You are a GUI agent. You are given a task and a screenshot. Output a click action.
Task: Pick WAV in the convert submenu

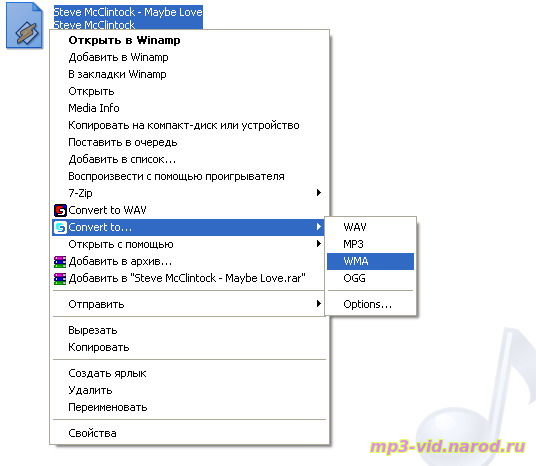[x=370, y=227]
